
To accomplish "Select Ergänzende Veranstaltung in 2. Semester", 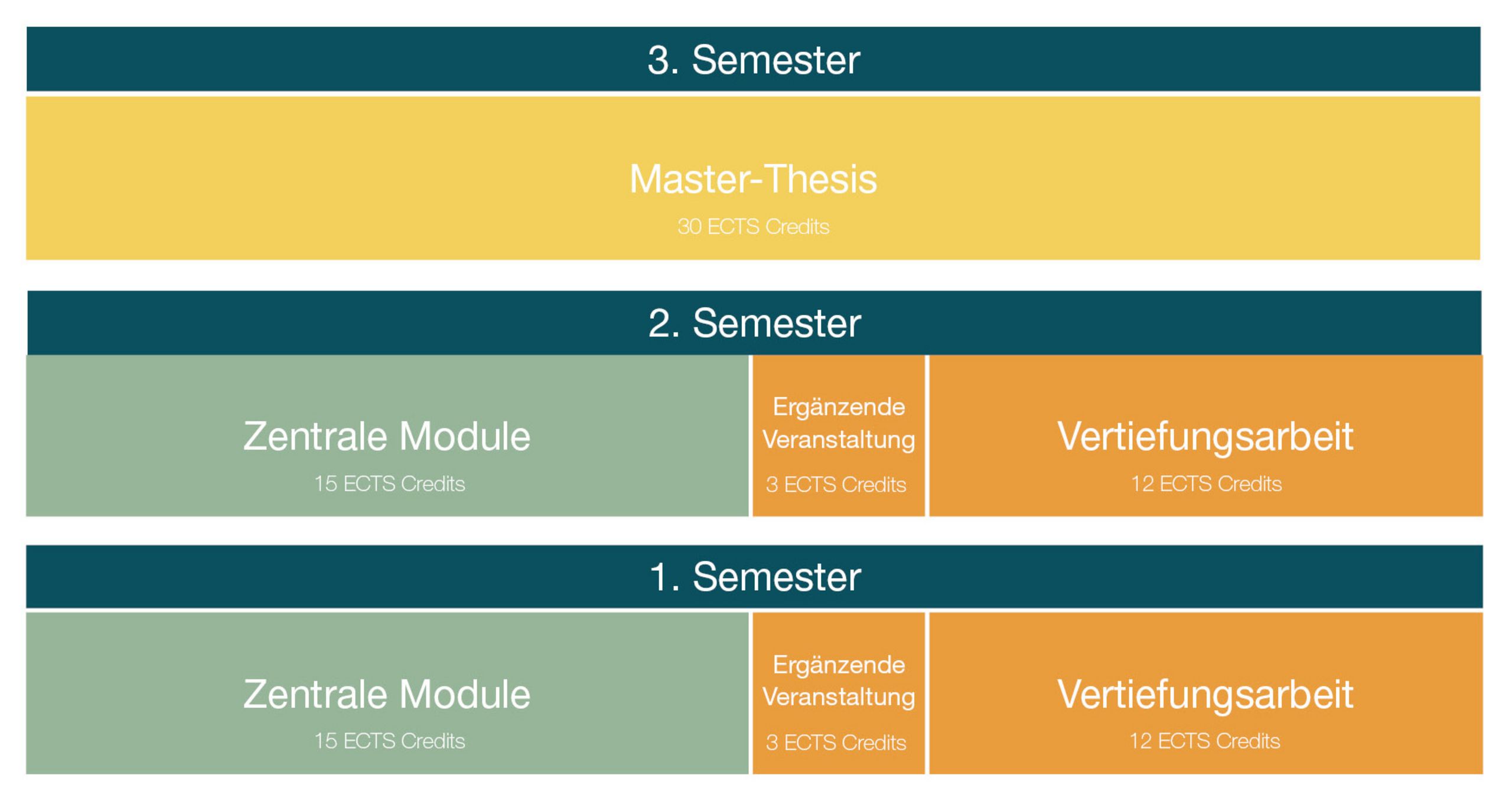I will (839, 423).
